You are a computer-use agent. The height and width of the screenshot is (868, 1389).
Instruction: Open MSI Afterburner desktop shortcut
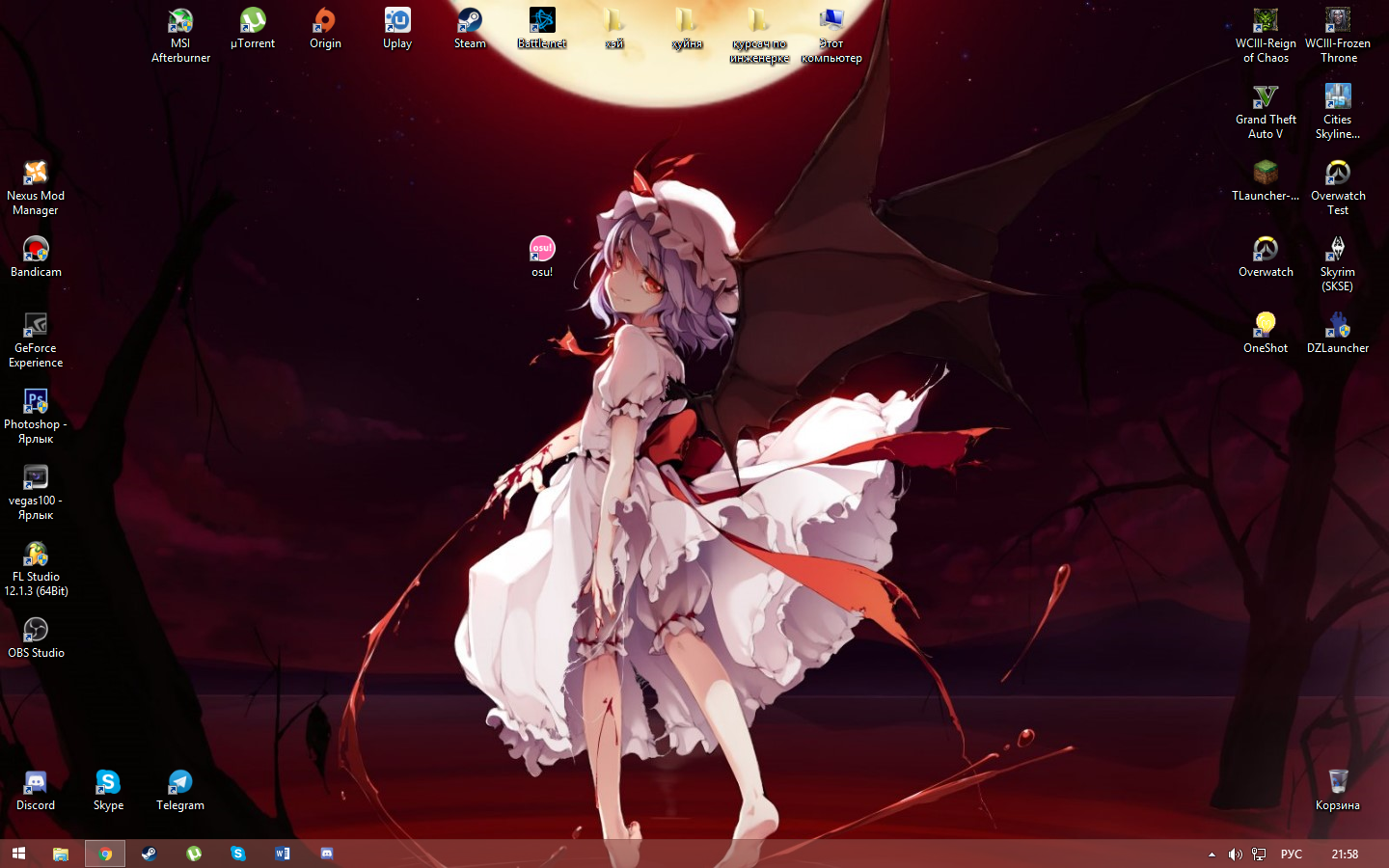pyautogui.click(x=180, y=35)
